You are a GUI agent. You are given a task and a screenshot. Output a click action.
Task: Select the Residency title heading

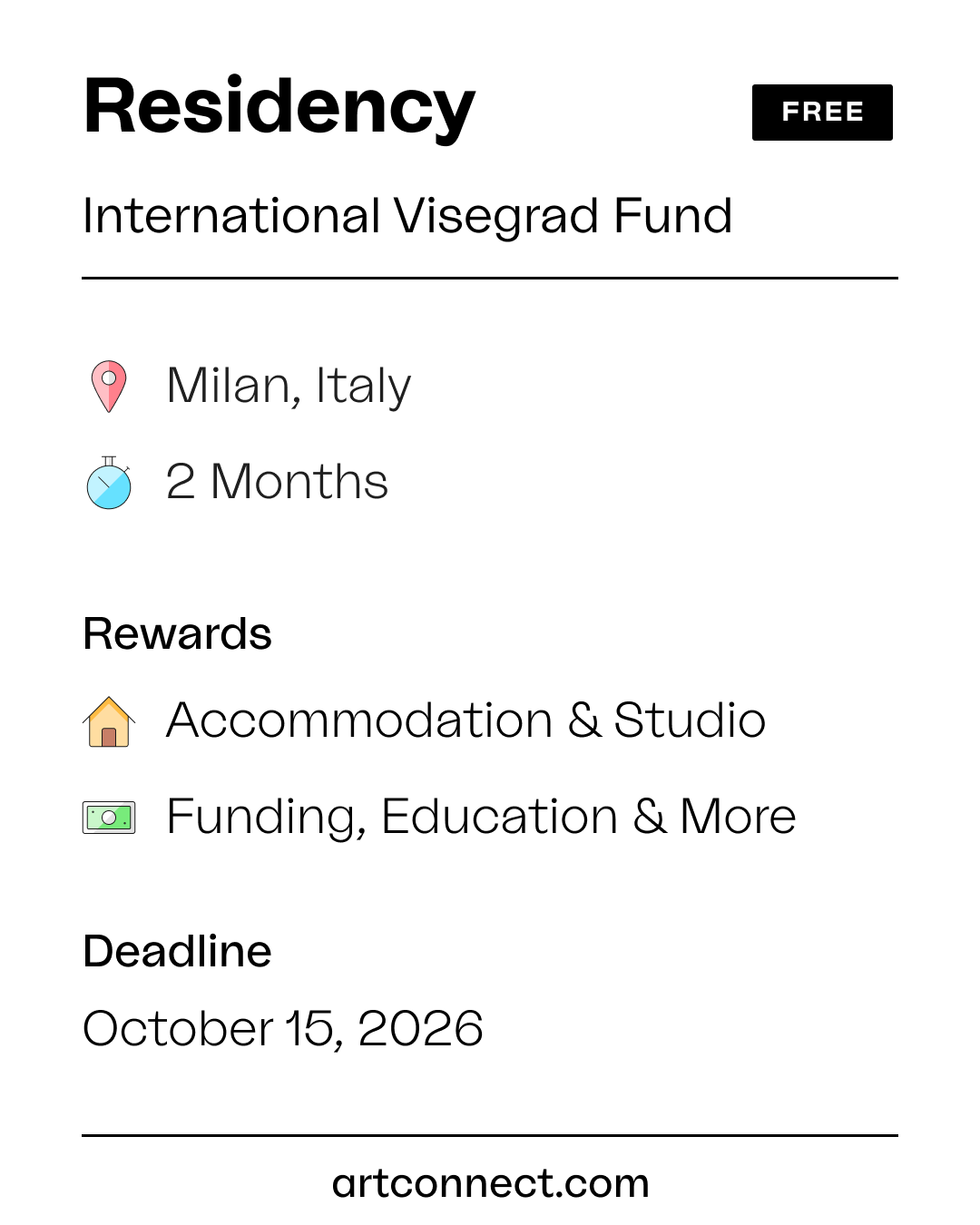point(279,108)
